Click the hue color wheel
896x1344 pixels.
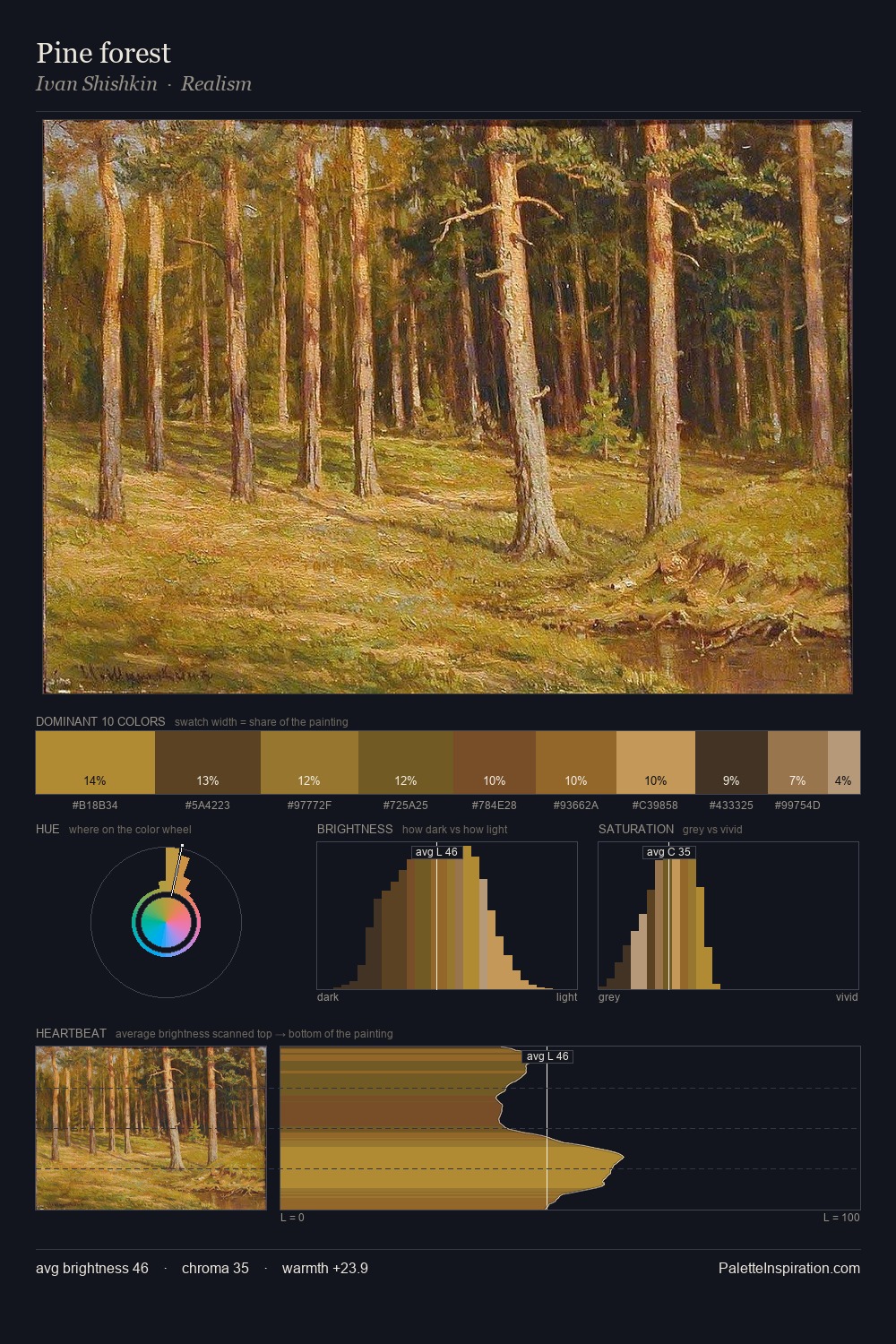click(166, 922)
